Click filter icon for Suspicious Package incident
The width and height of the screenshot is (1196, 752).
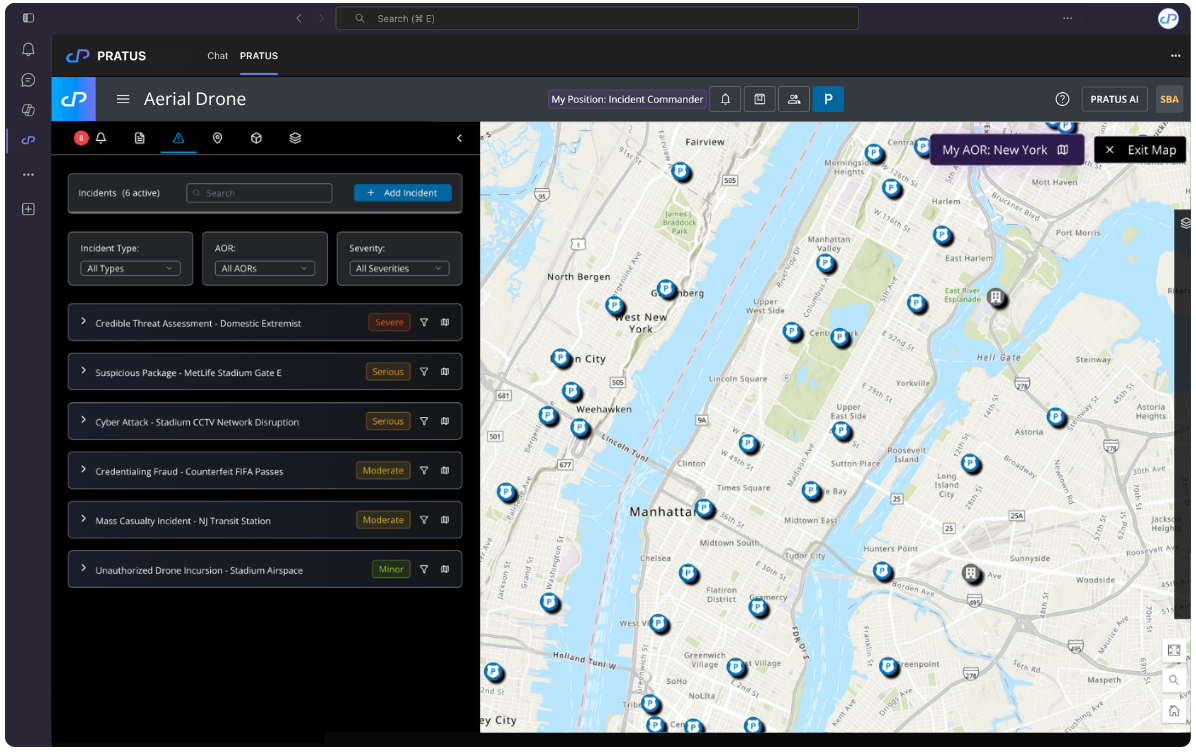pyautogui.click(x=424, y=372)
